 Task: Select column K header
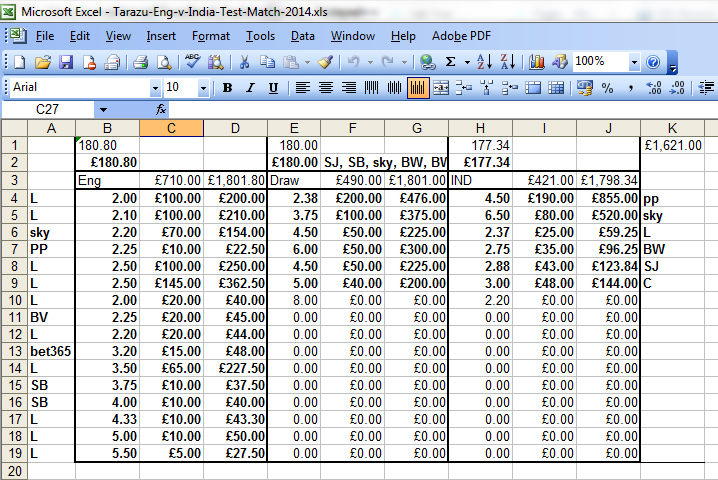[x=672, y=128]
